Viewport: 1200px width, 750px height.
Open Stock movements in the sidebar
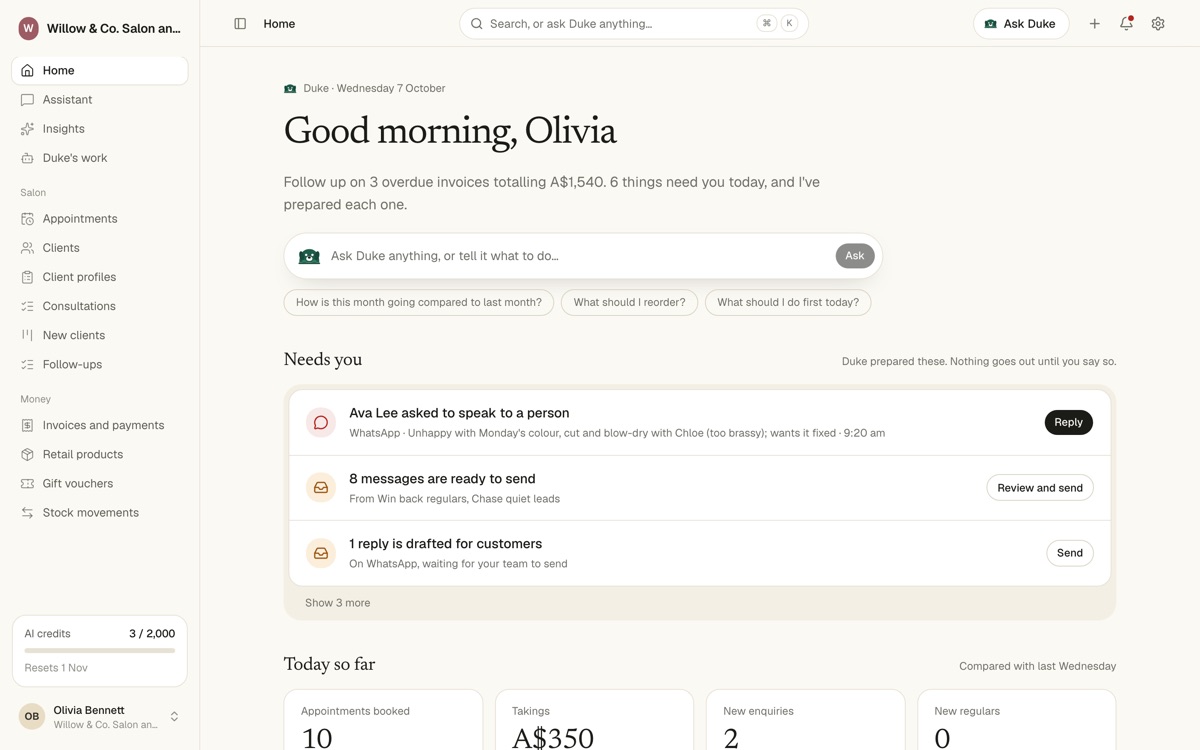click(x=100, y=512)
